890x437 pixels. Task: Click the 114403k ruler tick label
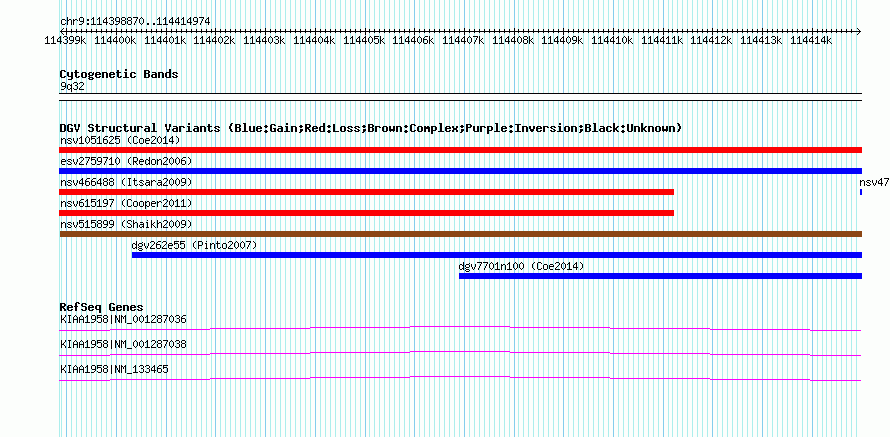(265, 40)
